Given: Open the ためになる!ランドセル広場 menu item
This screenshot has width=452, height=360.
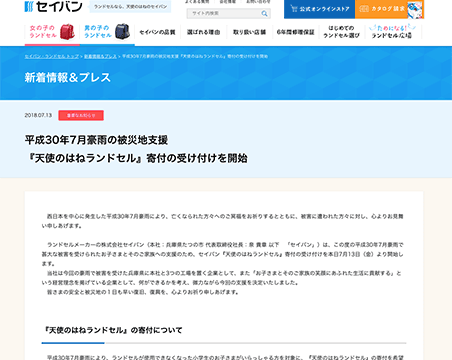Looking at the screenshot, I should point(393,32).
